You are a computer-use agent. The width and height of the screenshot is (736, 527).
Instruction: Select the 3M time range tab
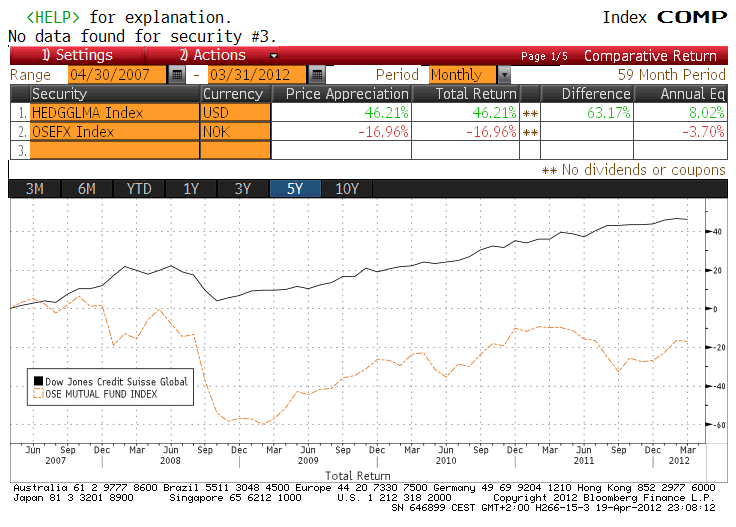pos(34,189)
